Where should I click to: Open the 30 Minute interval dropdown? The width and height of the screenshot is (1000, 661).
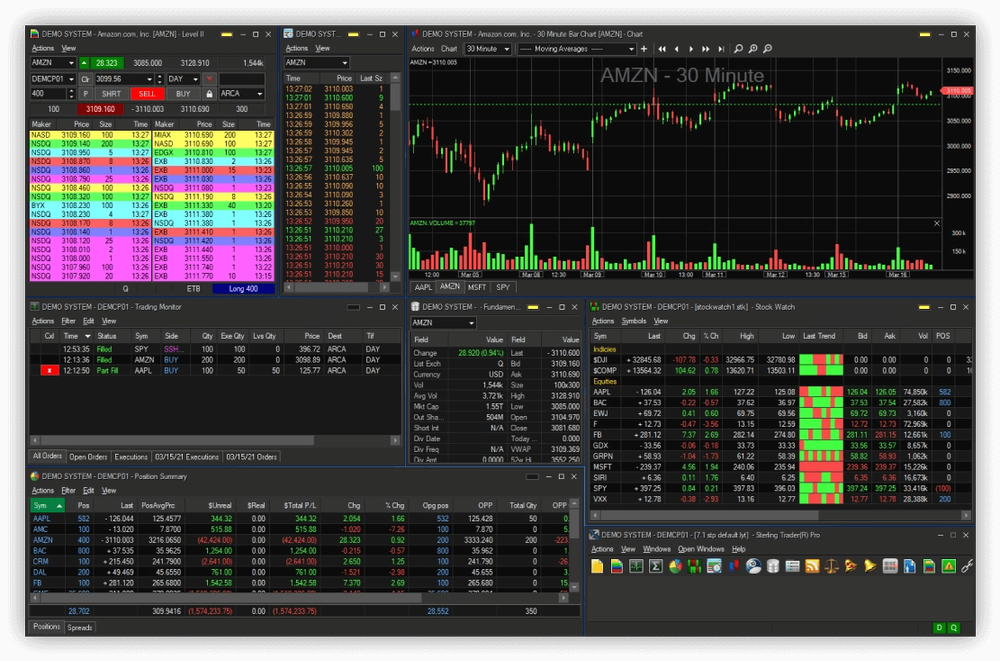pyautogui.click(x=488, y=48)
